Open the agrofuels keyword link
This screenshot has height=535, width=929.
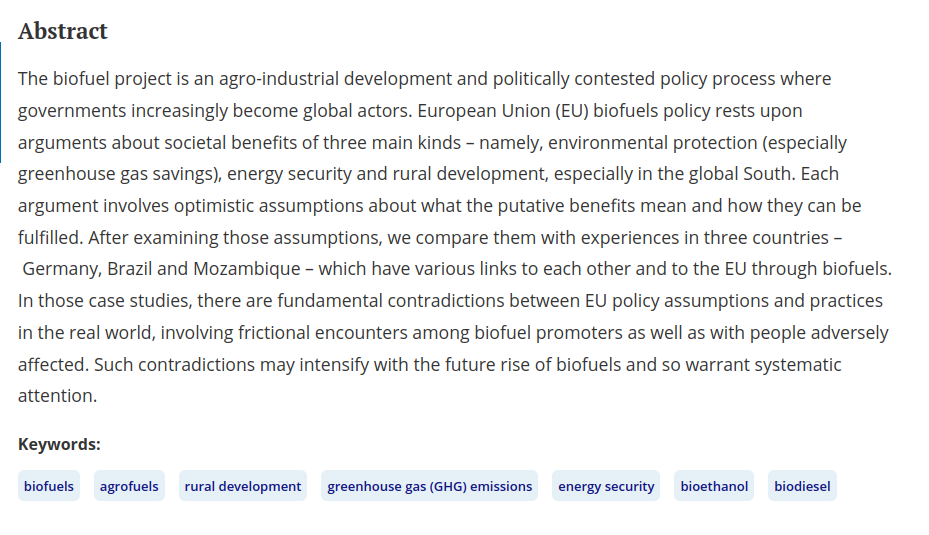tap(129, 486)
